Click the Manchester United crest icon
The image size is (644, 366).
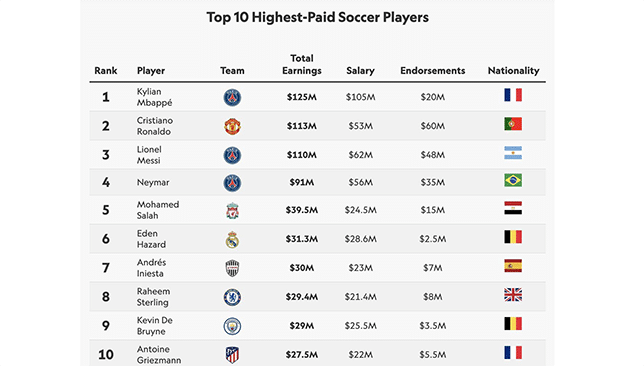point(232,126)
